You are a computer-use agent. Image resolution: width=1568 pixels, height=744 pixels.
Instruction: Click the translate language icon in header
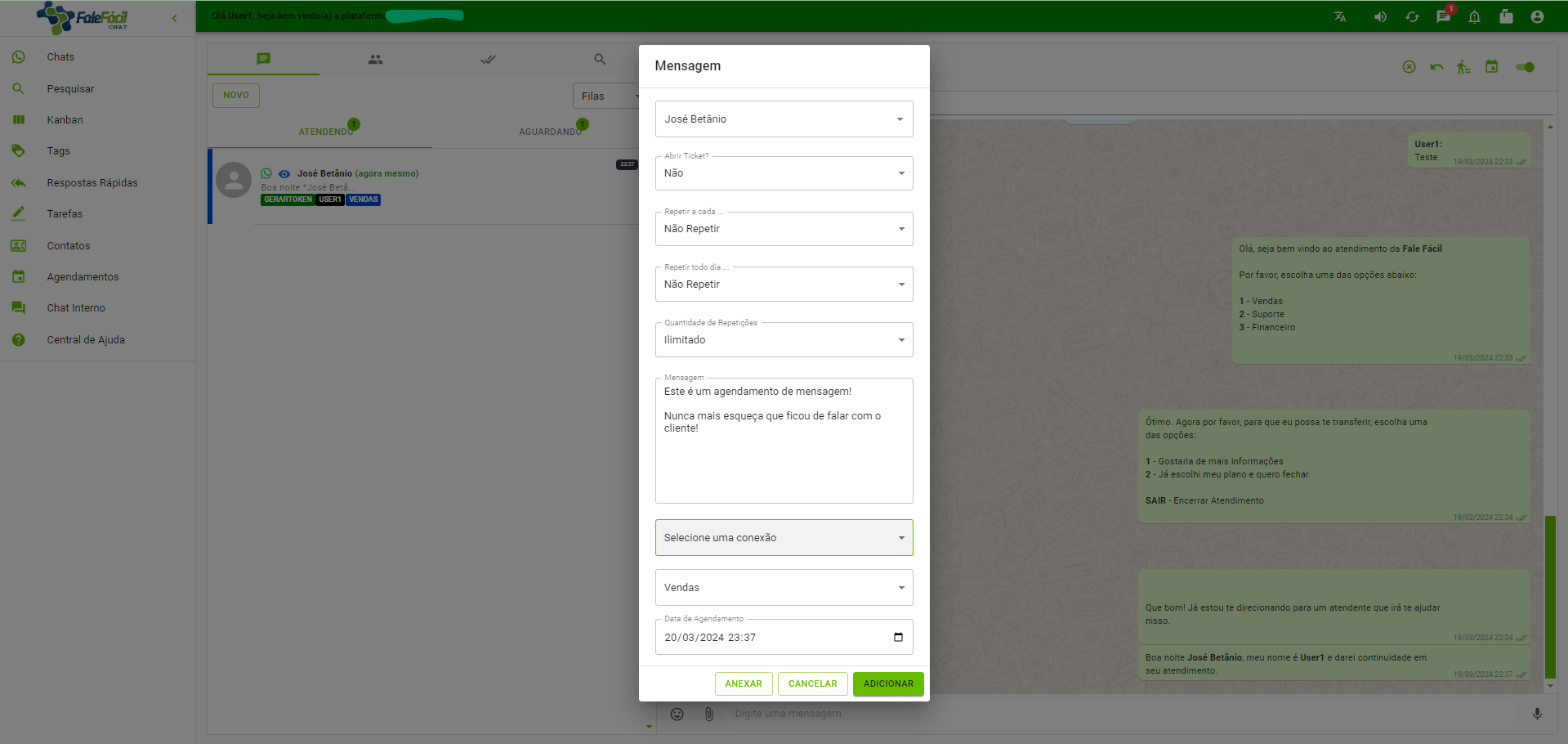pyautogui.click(x=1340, y=16)
